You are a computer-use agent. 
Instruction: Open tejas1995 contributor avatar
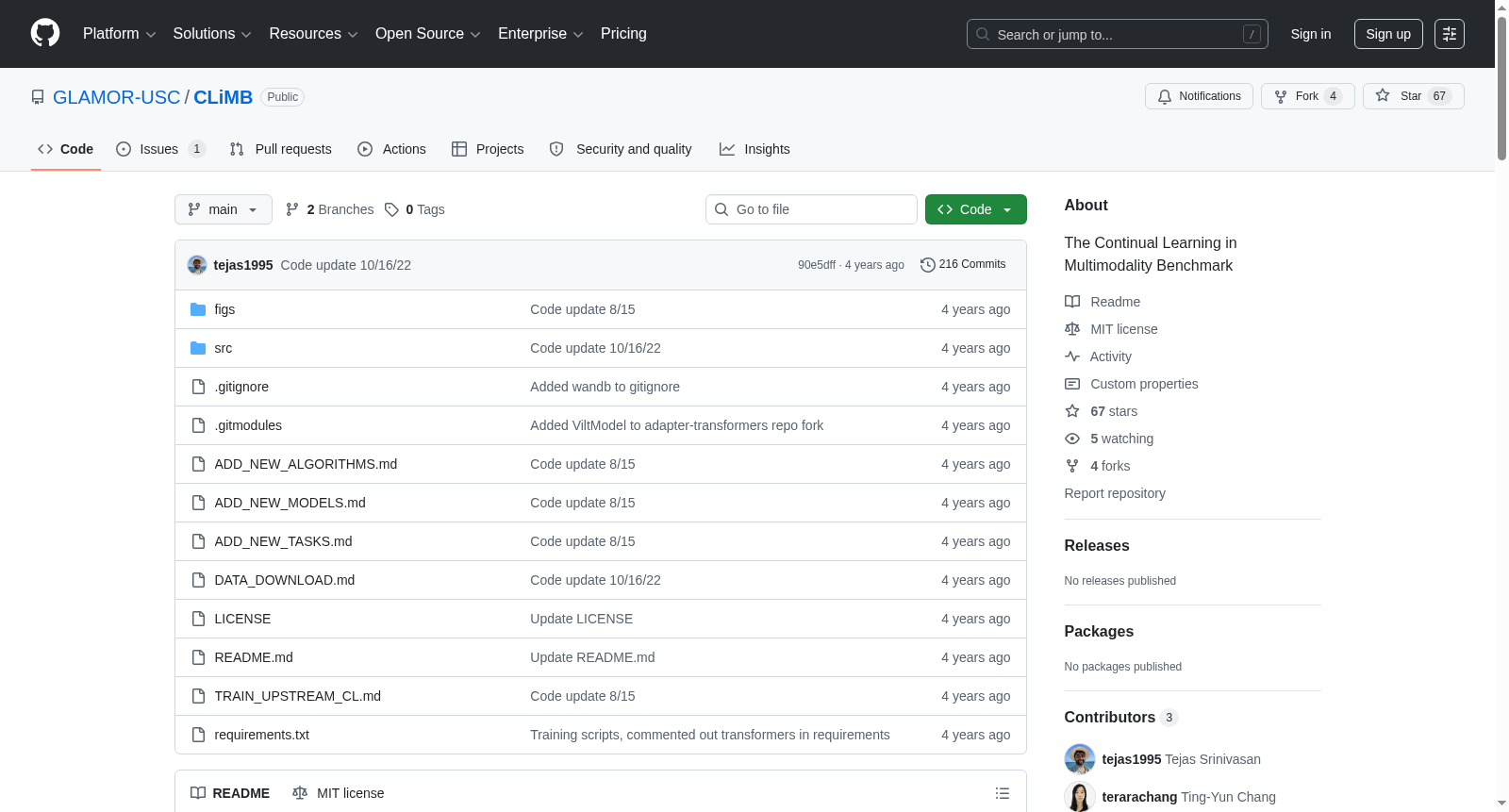[x=1080, y=759]
